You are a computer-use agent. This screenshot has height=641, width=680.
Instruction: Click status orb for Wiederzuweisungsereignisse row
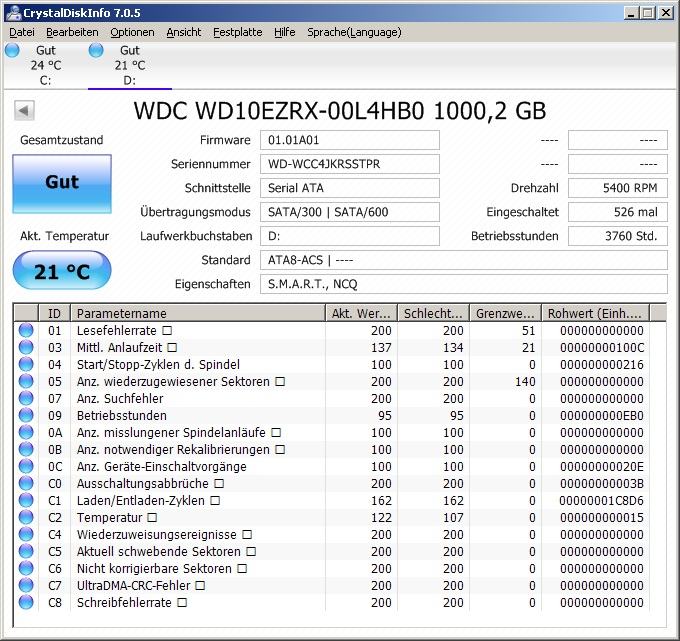[x=26, y=534]
